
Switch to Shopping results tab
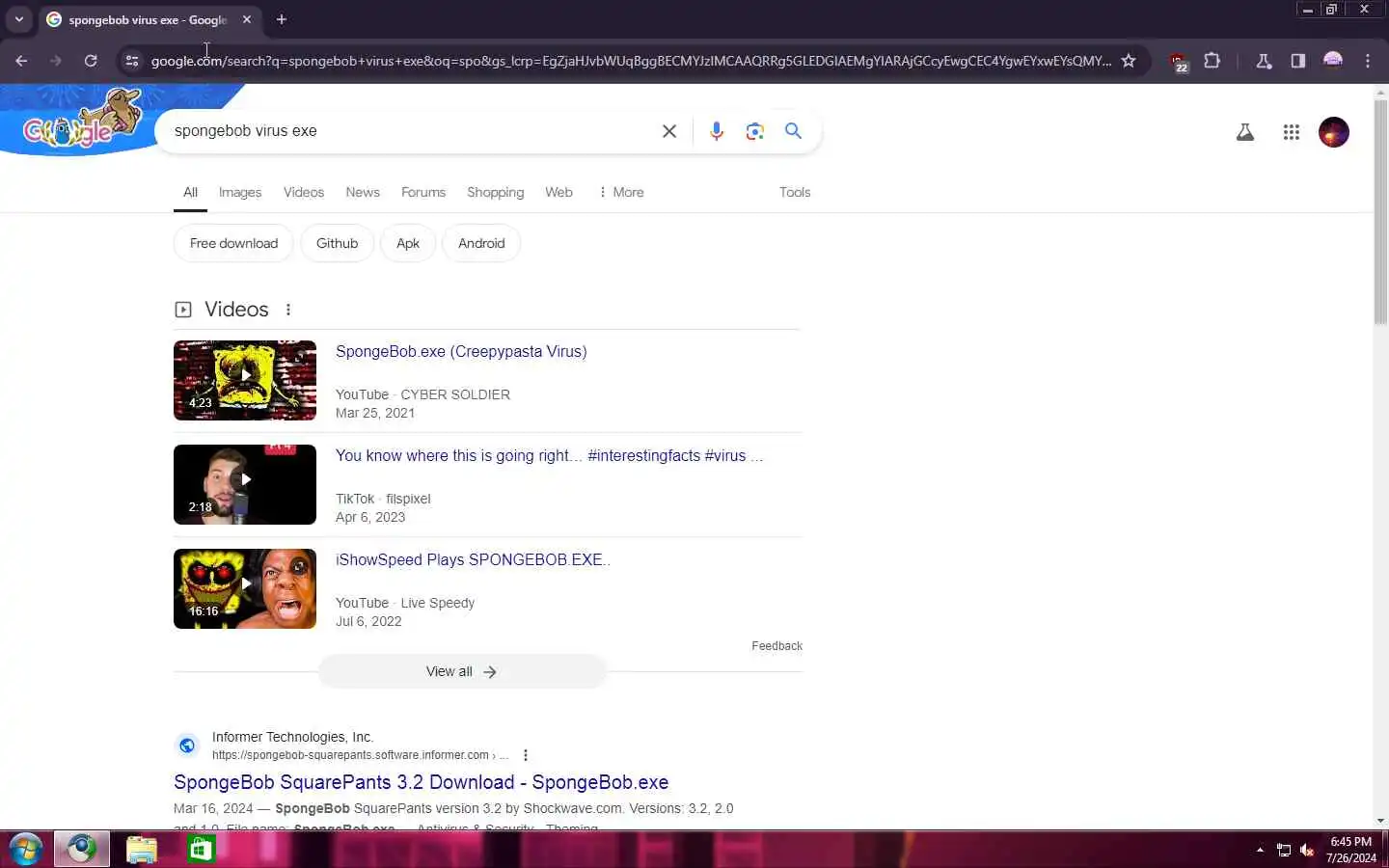coord(496,192)
